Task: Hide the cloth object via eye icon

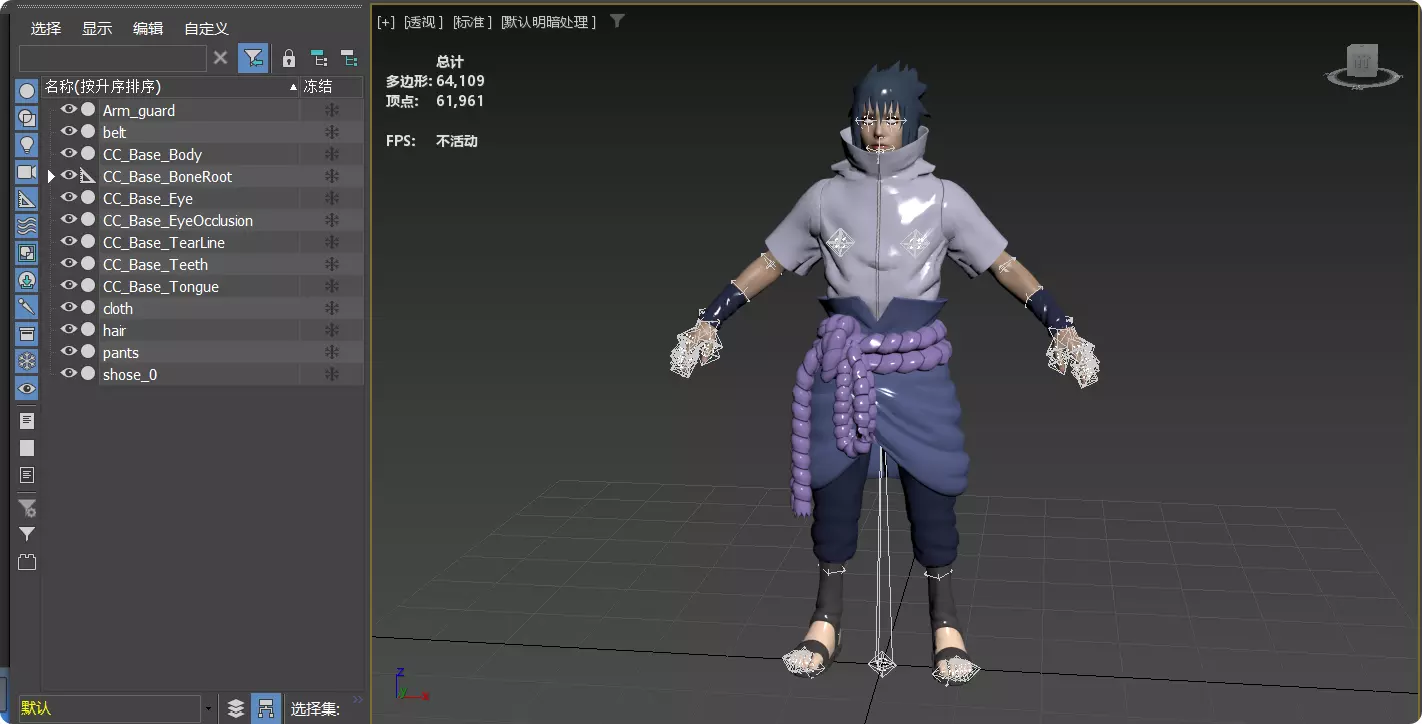Action: click(68, 308)
